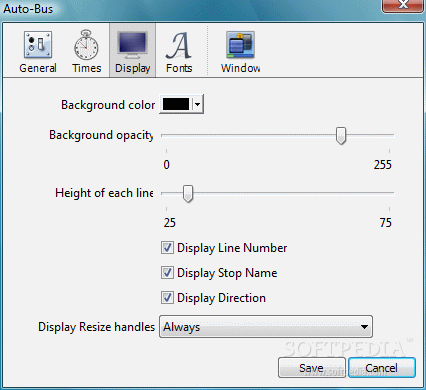Close the Auto-Bus dialog window
426x390 pixels.
[x=404, y=5]
